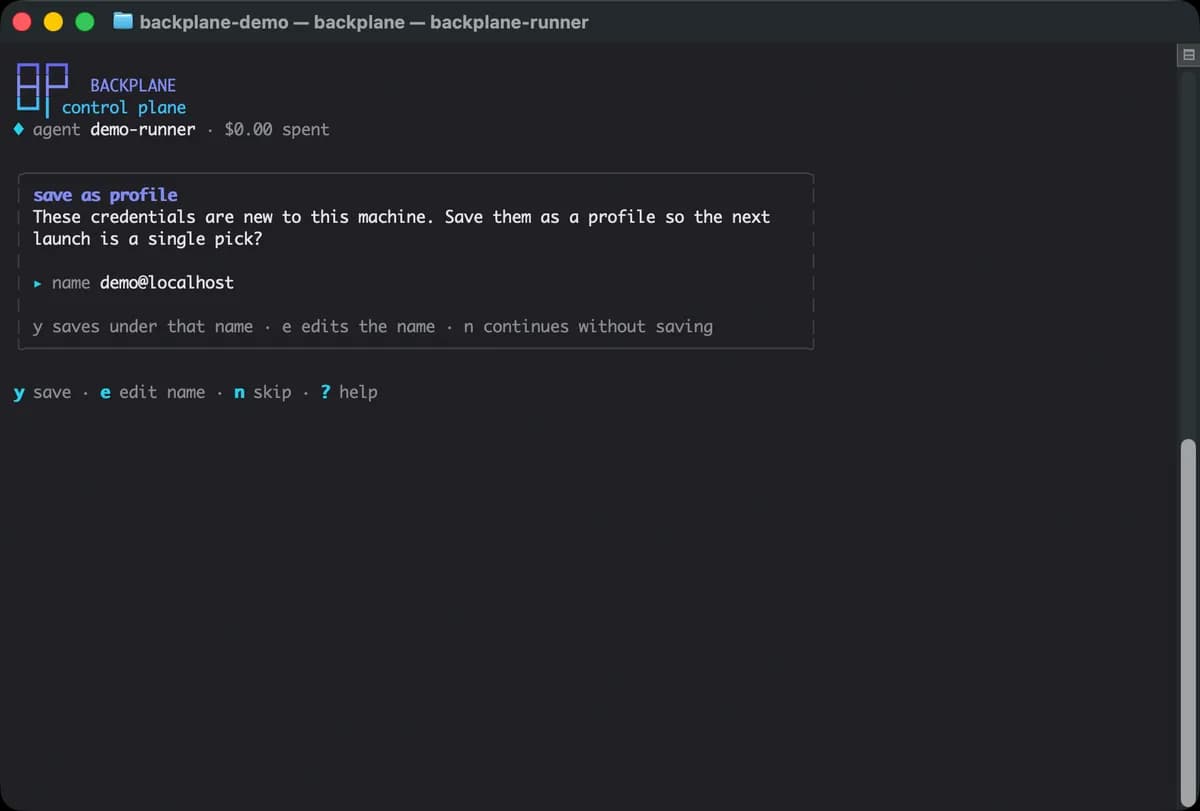Viewport: 1200px width, 811px height.
Task: Click 'n continues without saving' hint
Action: pyautogui.click(x=588, y=326)
